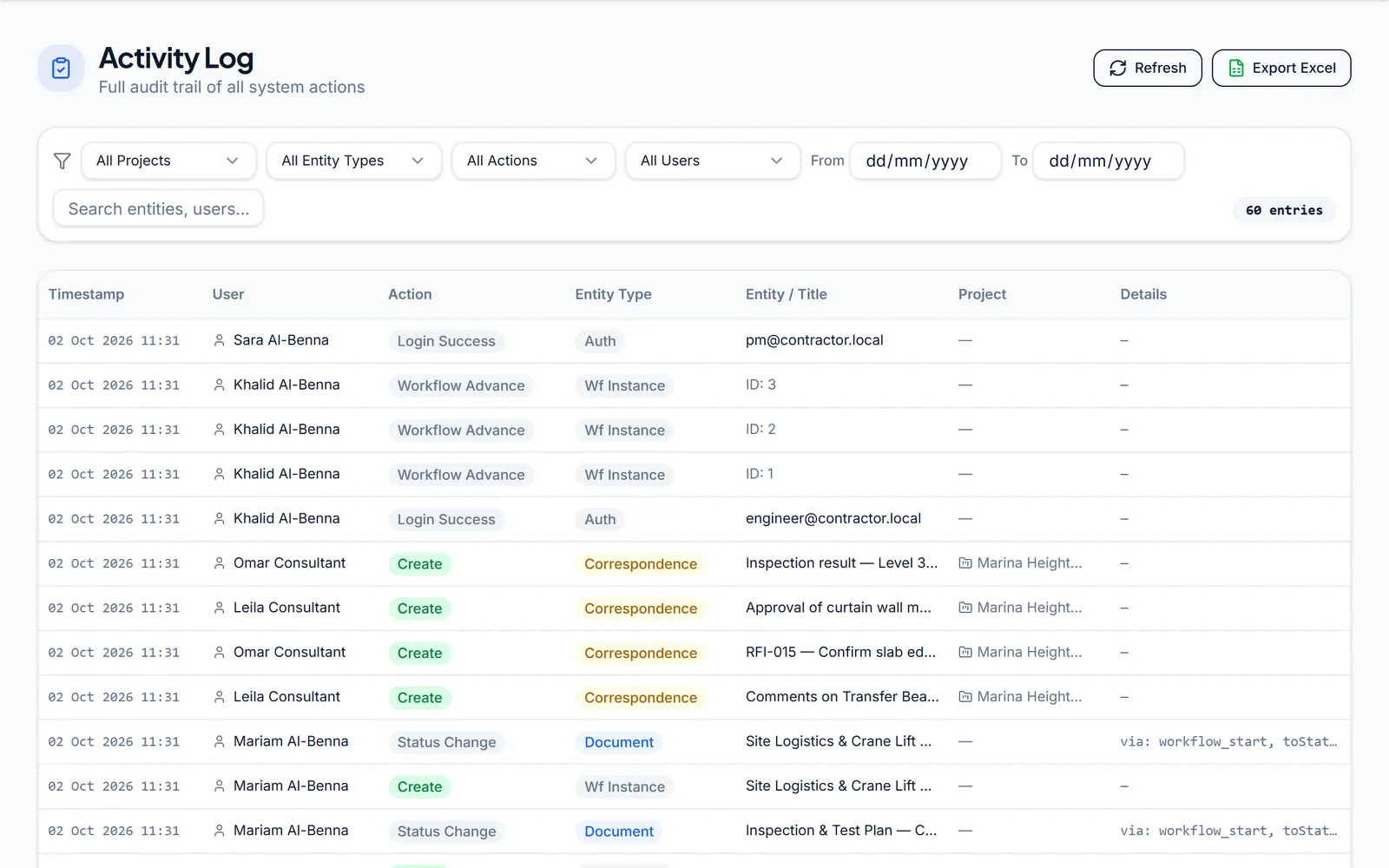Click the user icon in the Comments on Transfer Bea row
Screen dimensions: 1389x868
click(220, 697)
